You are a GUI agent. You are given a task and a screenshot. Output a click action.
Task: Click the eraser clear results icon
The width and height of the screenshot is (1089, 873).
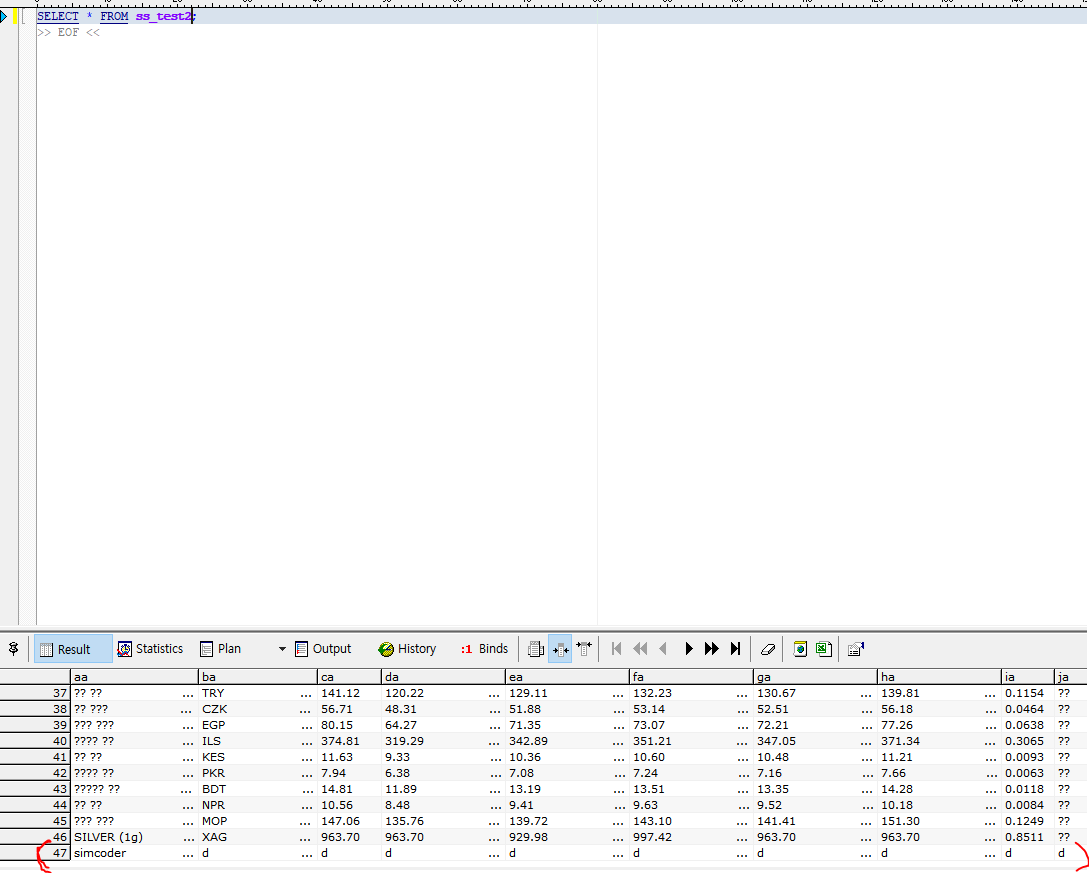767,649
